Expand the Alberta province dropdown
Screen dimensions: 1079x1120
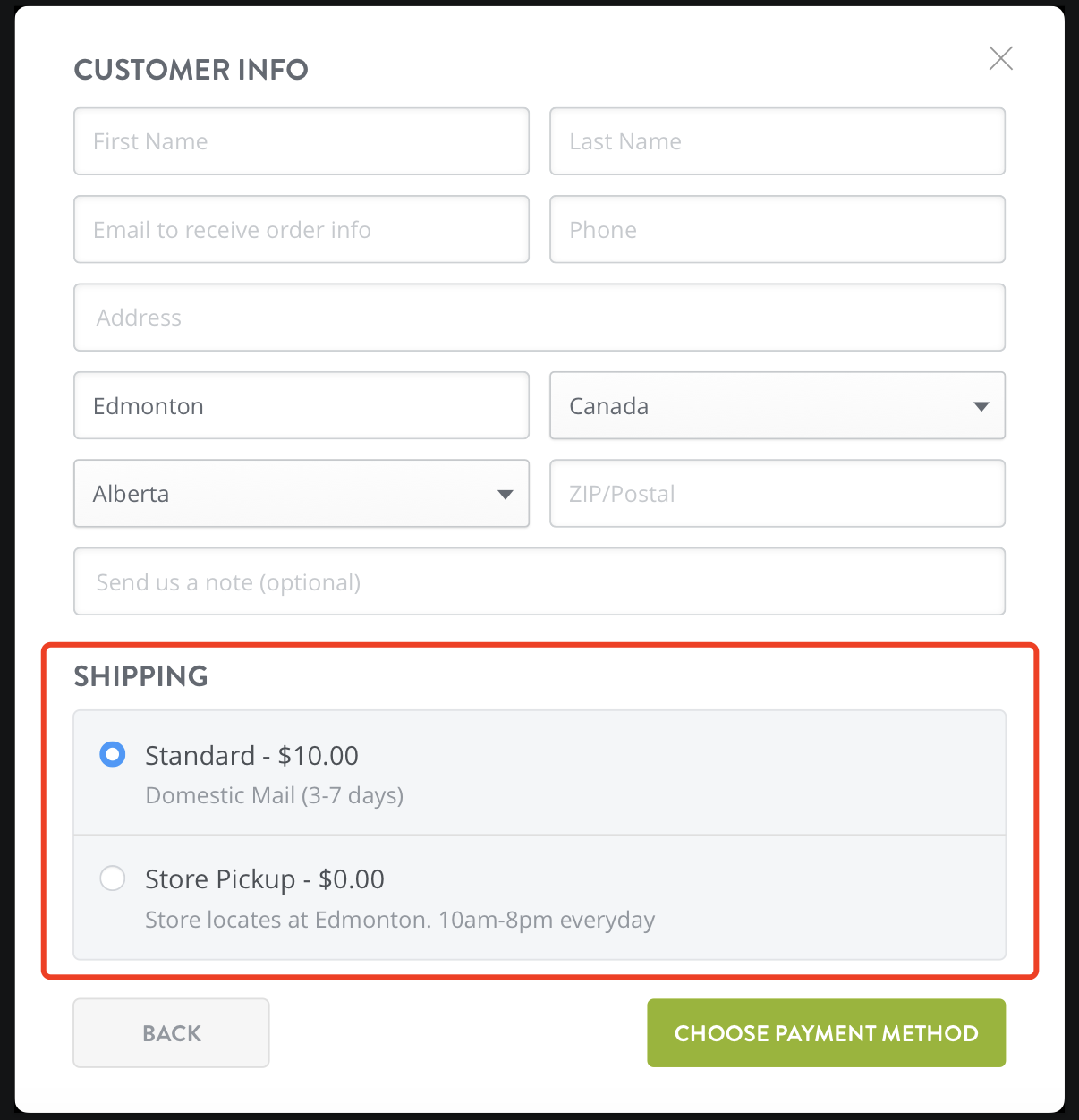[302, 494]
